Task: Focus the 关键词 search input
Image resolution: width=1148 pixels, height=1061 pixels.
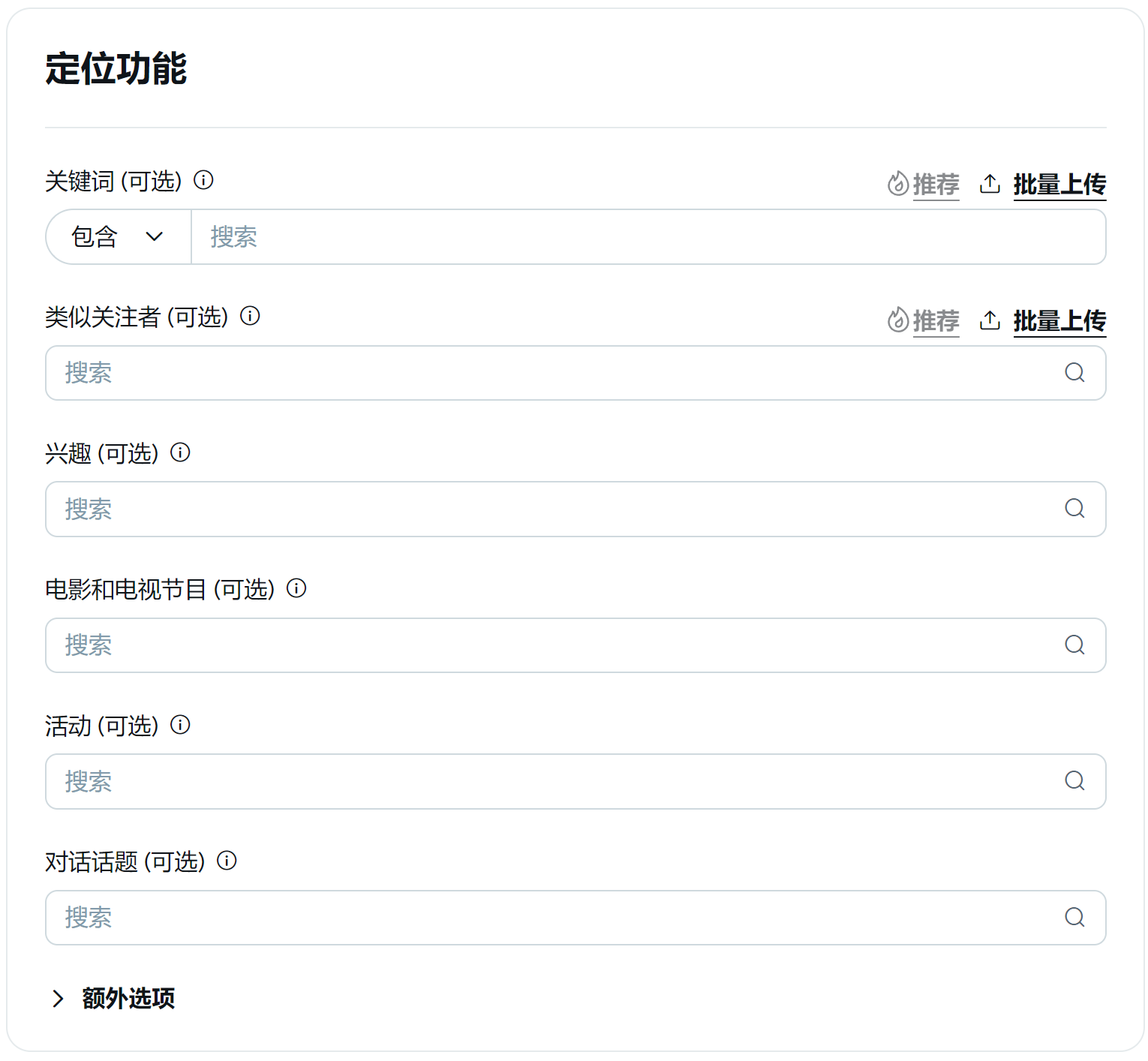Action: pos(648,237)
